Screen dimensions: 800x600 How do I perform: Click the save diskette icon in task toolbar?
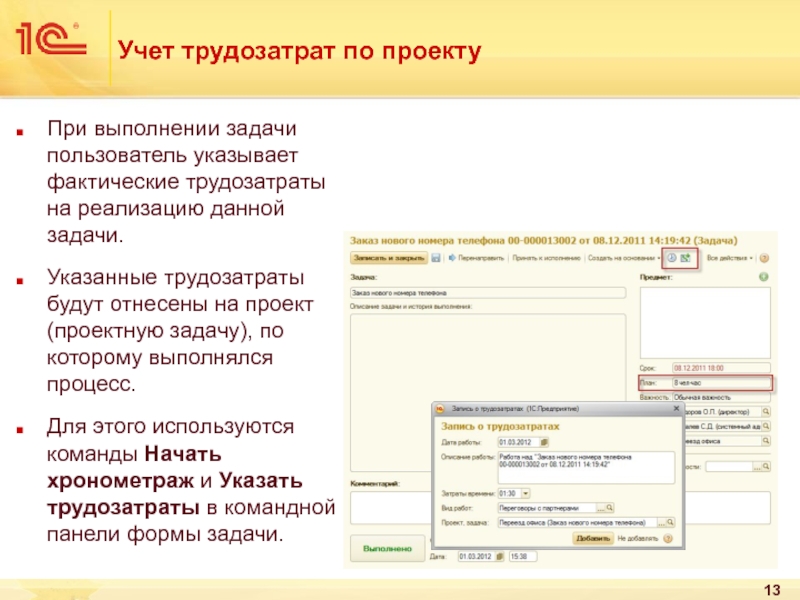[x=436, y=258]
